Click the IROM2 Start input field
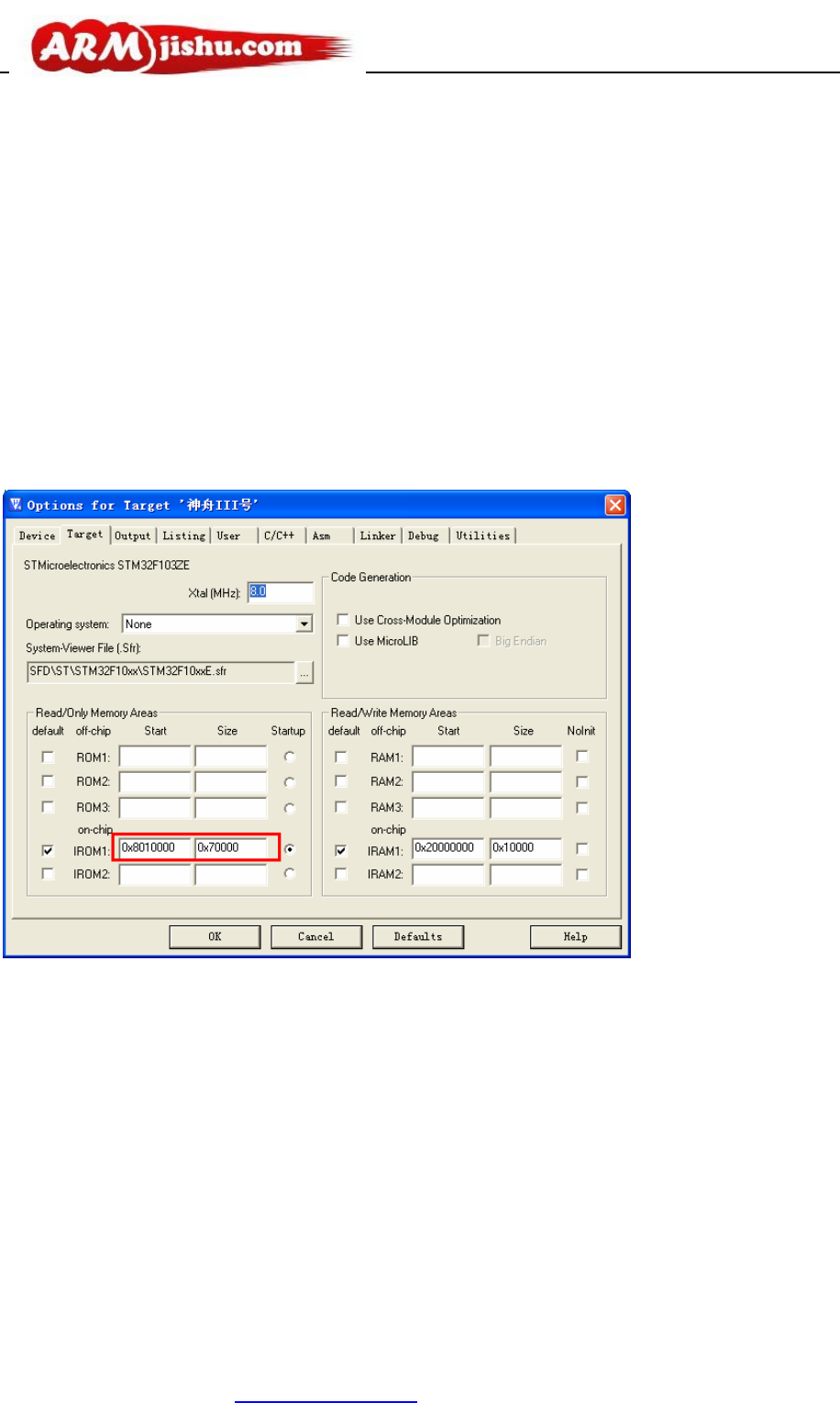The width and height of the screenshot is (840, 1403). coord(155,874)
